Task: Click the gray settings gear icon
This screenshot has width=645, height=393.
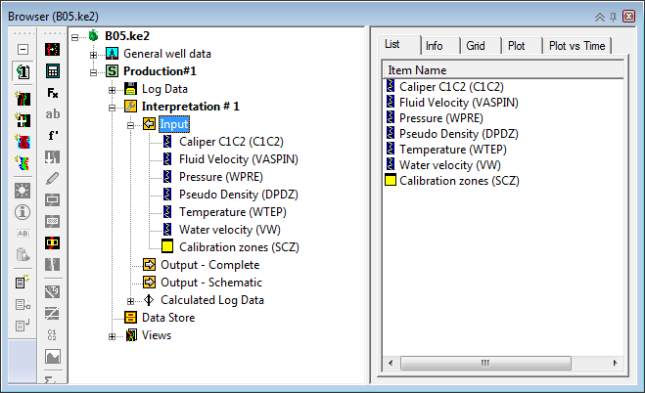Action: pyautogui.click(x=23, y=191)
